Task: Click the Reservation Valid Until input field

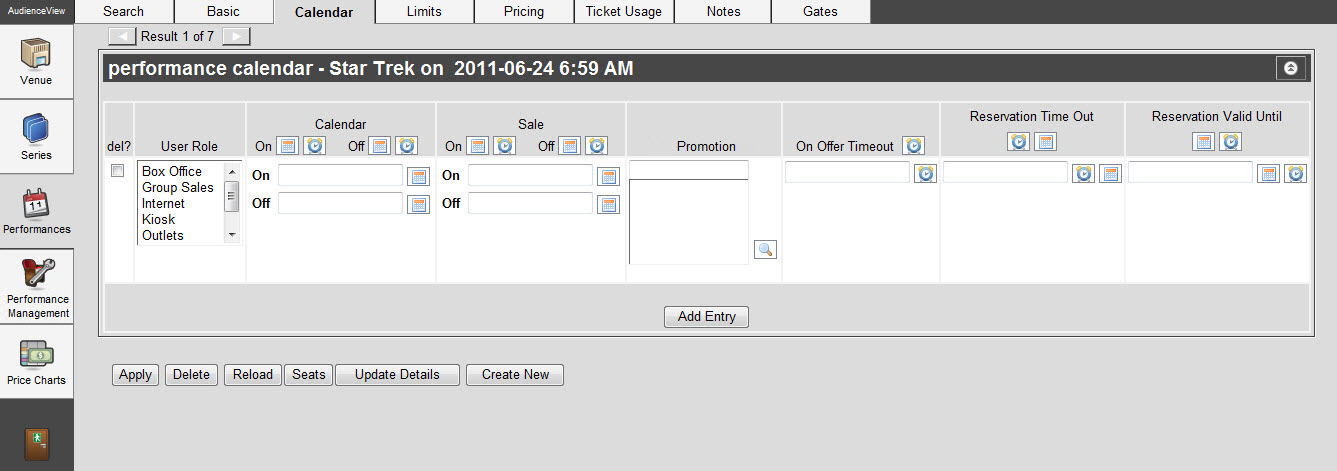Action: click(1191, 172)
